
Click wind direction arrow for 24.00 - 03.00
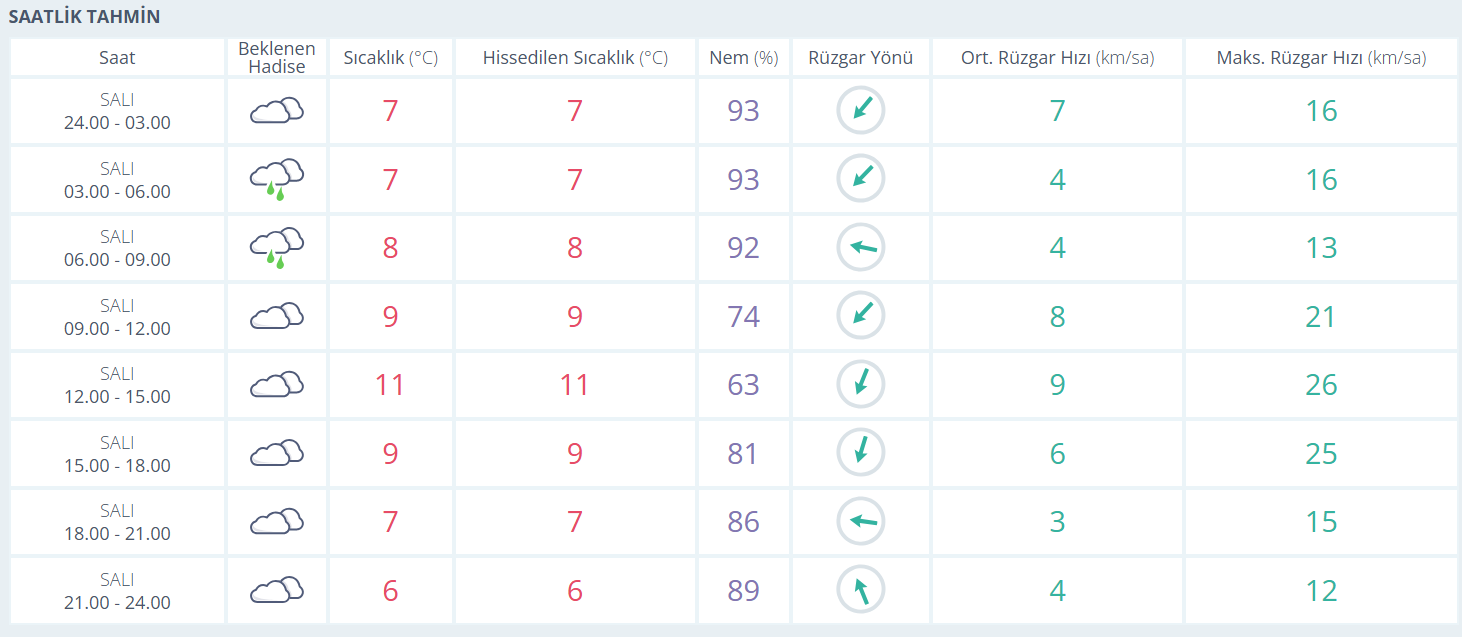(861, 111)
